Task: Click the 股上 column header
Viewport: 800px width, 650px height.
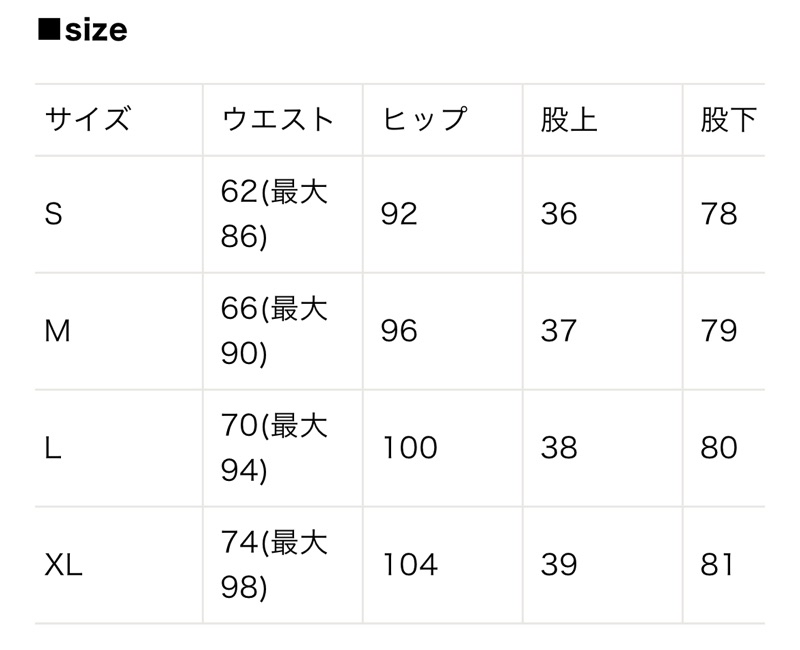Action: (569, 119)
